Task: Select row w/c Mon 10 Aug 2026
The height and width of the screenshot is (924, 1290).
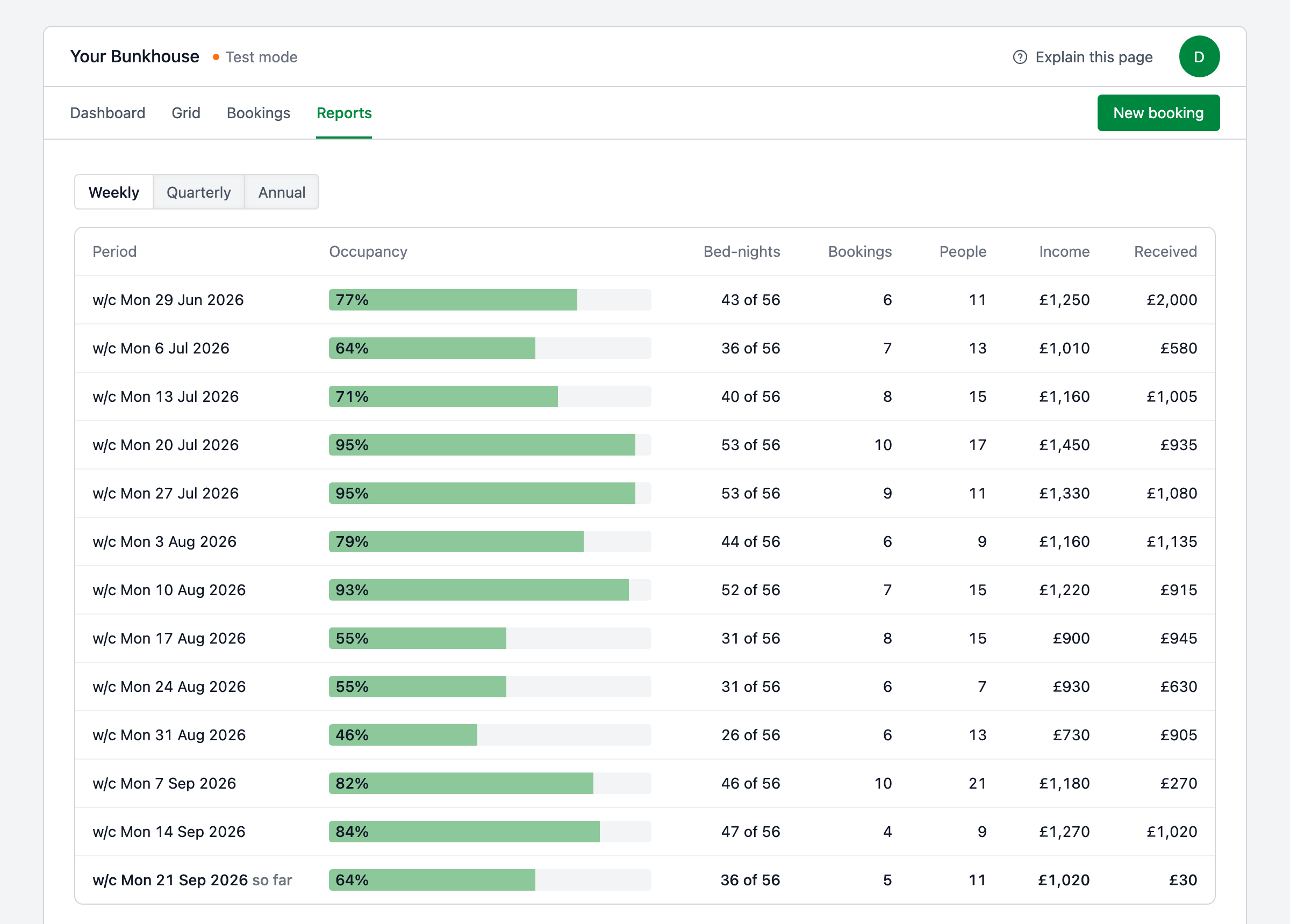Action: pyautogui.click(x=644, y=590)
